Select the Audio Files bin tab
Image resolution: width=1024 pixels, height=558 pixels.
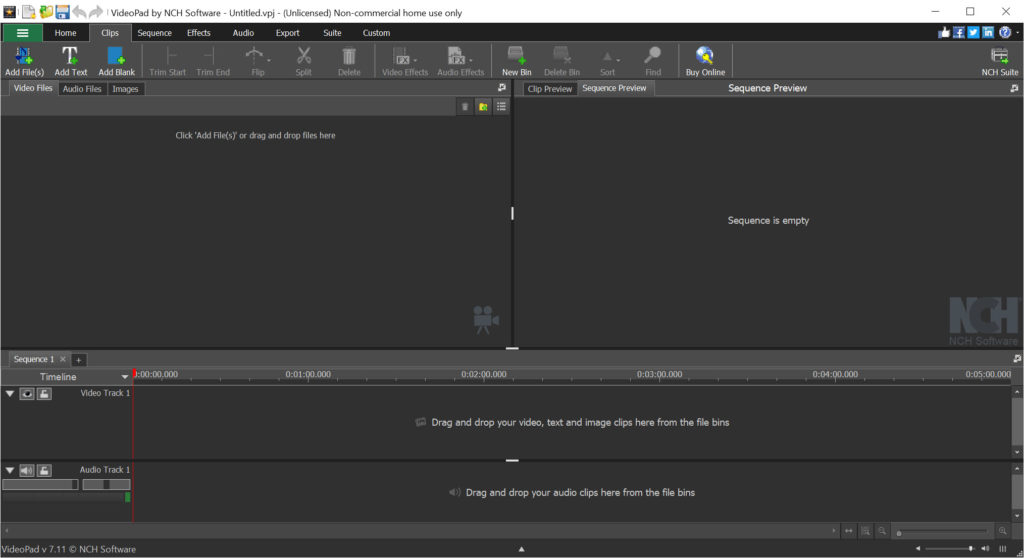[82, 89]
